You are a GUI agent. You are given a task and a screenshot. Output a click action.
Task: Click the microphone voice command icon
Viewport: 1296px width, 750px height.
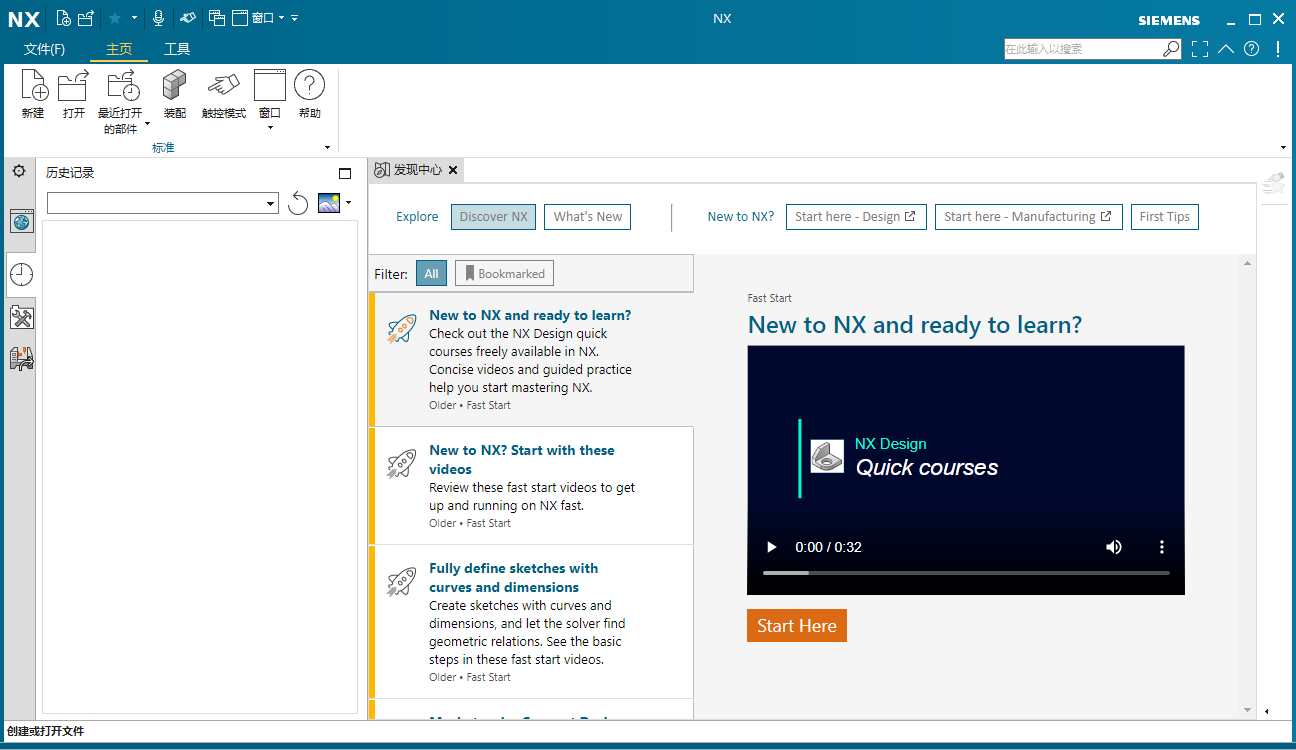157,17
